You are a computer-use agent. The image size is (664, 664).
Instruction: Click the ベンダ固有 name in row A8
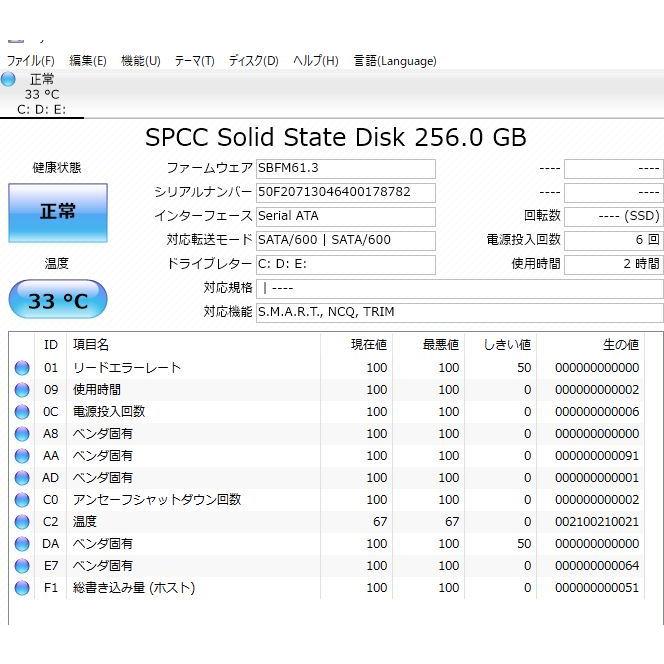click(103, 434)
